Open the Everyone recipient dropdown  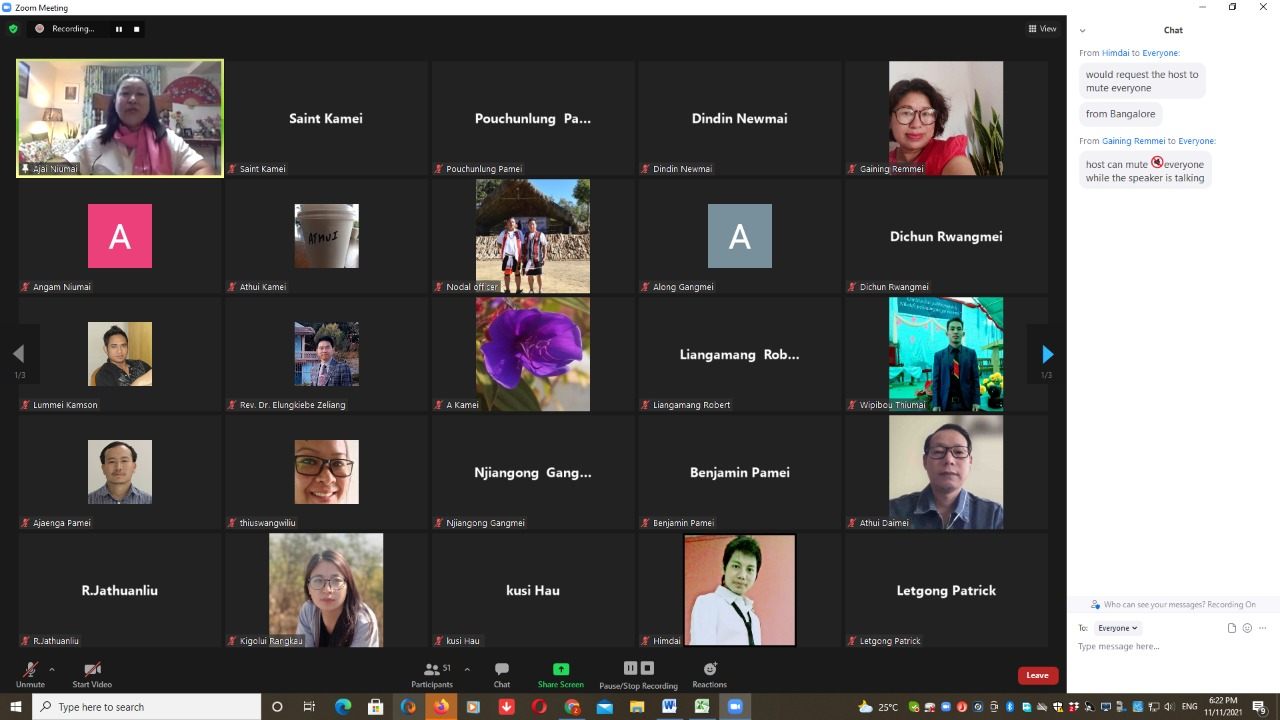1117,628
